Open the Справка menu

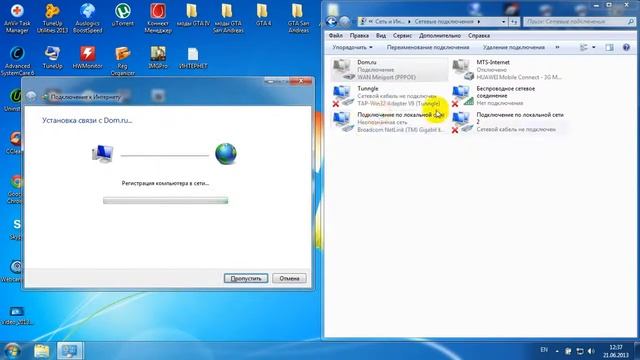[x=479, y=36]
